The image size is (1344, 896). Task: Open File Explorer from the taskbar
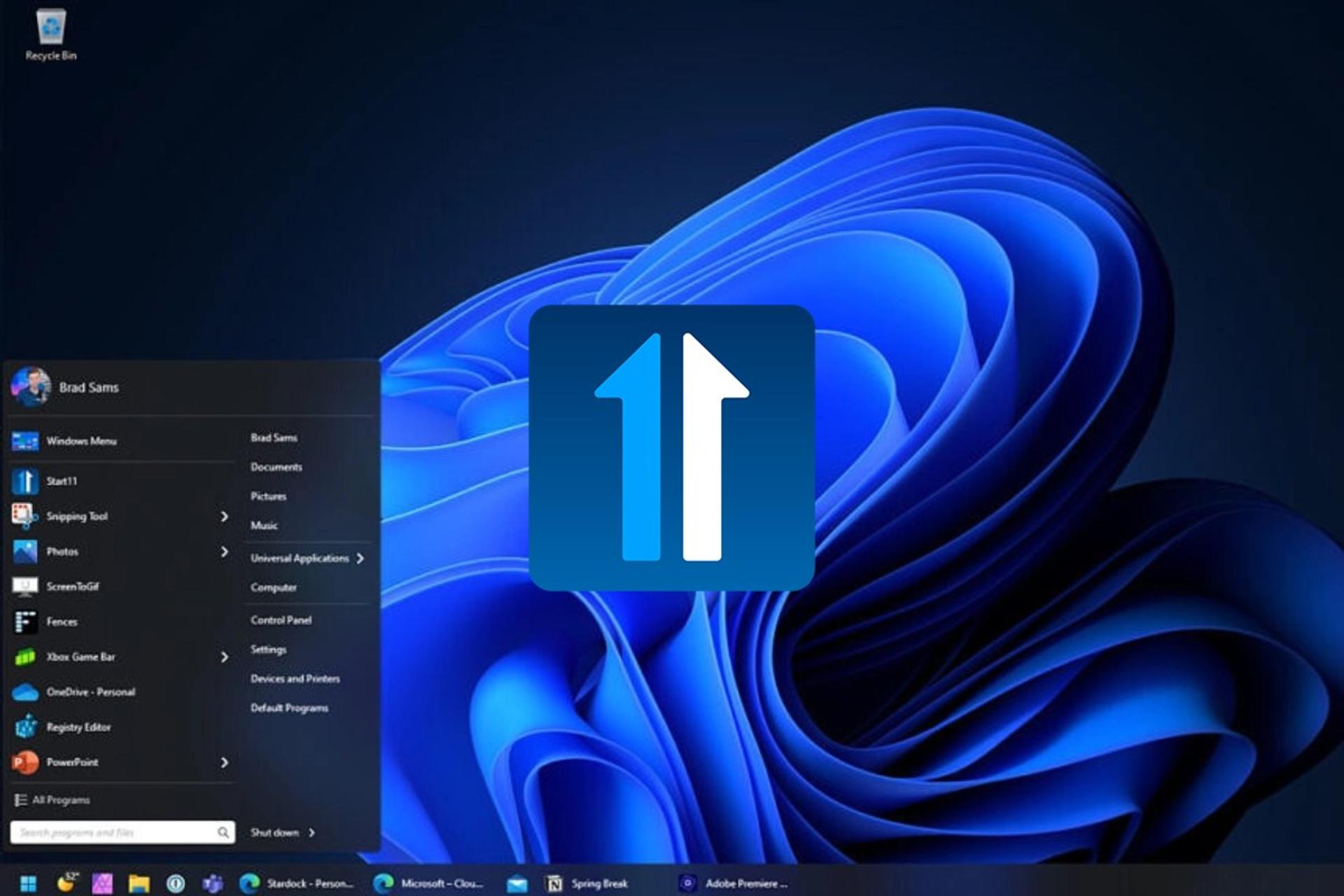tap(139, 883)
